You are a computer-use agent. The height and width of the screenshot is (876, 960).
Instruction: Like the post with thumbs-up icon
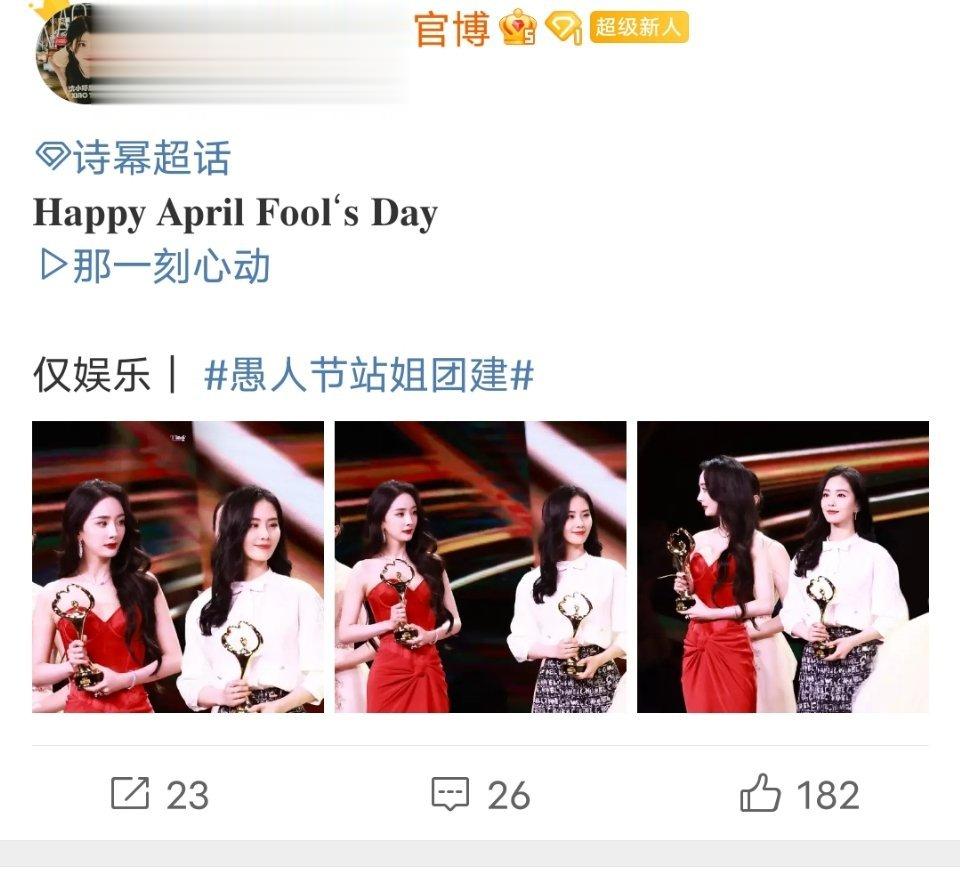[760, 793]
